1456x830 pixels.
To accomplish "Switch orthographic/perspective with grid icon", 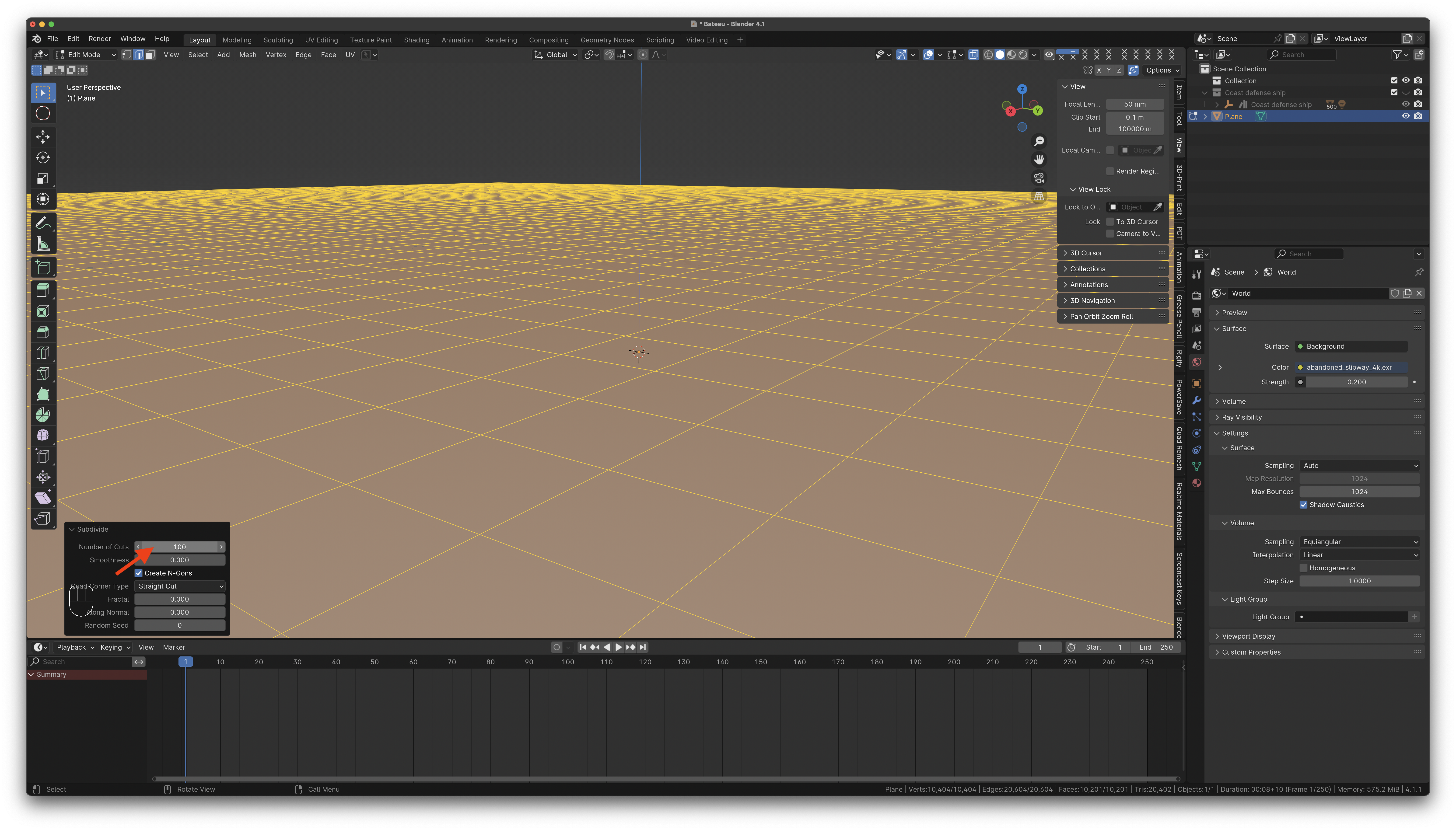I will 1039,196.
